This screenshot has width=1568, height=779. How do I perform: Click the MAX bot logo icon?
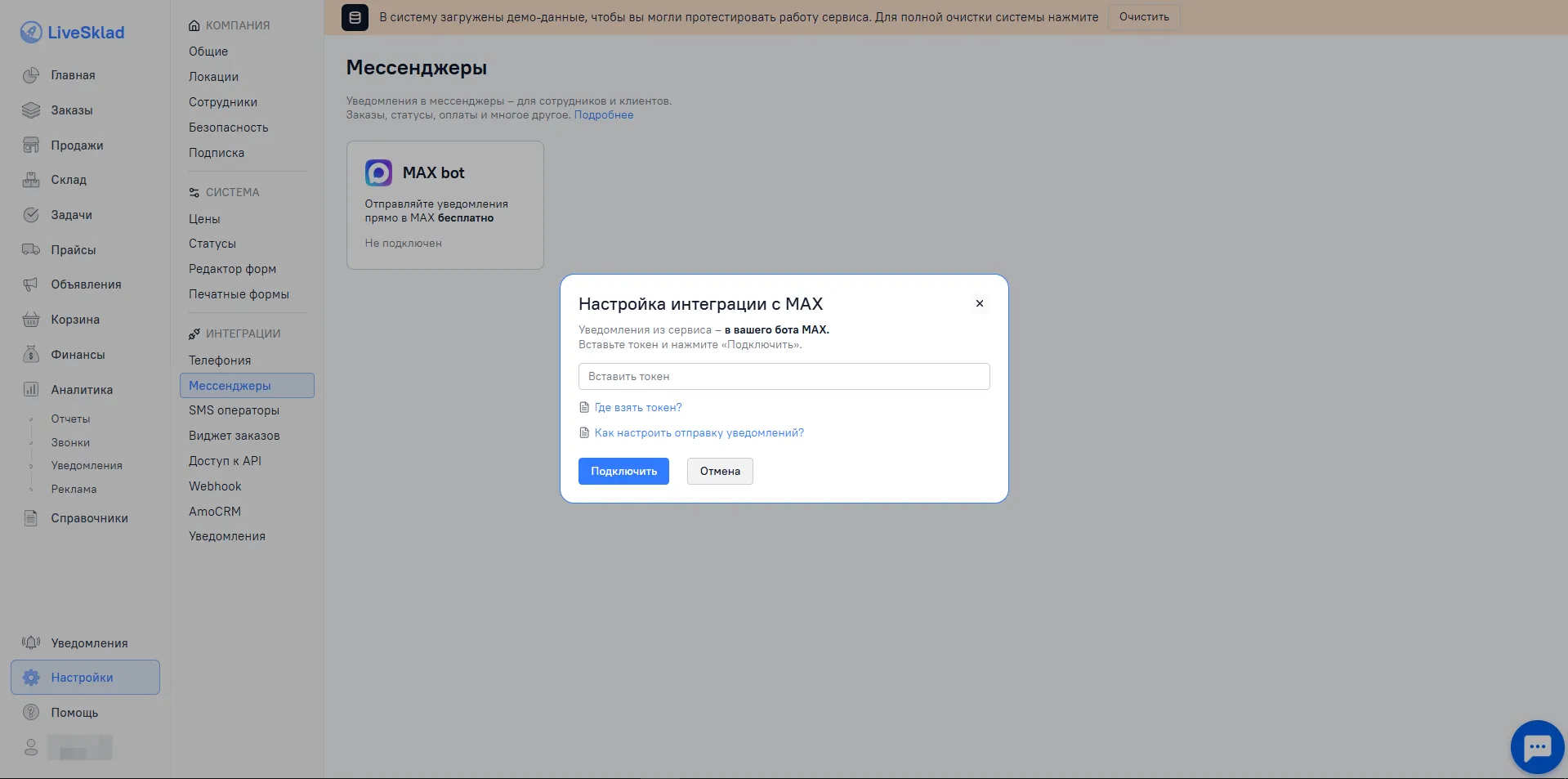point(378,173)
